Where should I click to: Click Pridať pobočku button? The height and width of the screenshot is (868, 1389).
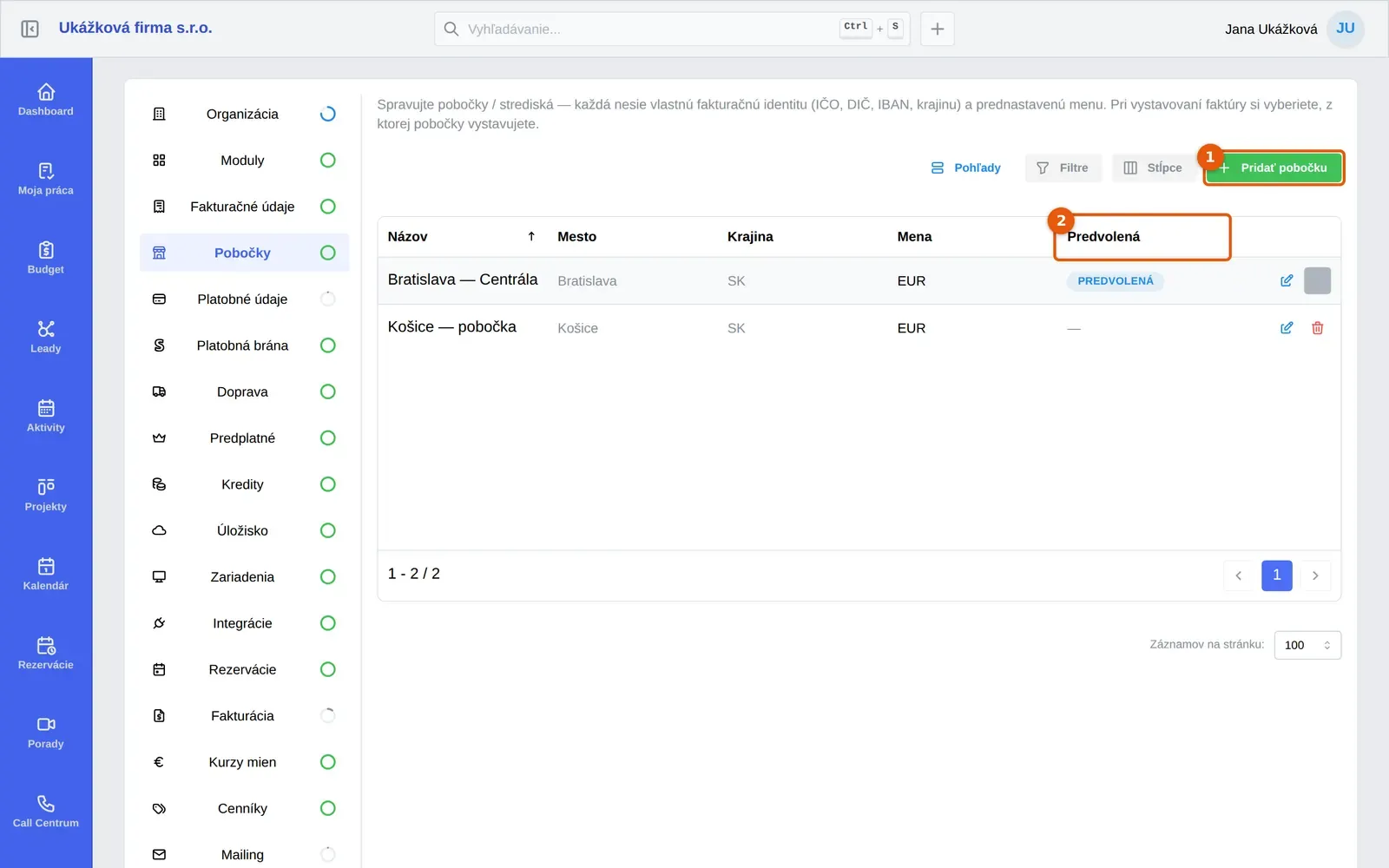click(x=1274, y=168)
